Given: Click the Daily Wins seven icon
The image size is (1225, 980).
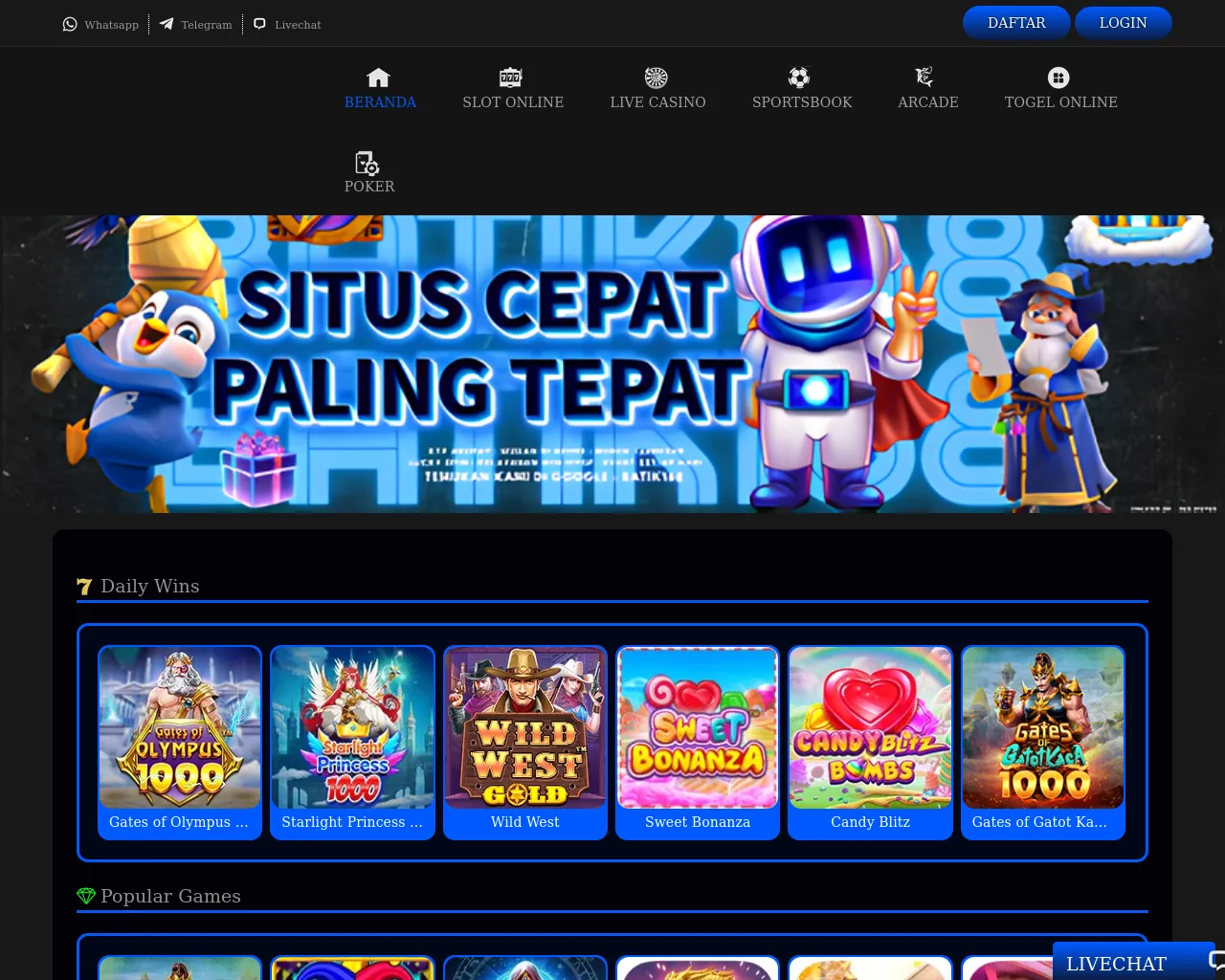Looking at the screenshot, I should click(x=84, y=587).
